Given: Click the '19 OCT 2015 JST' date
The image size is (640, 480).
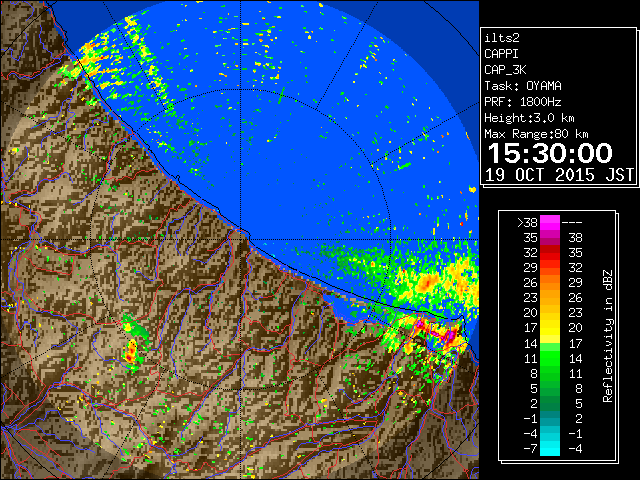Looking at the screenshot, I should coord(559,175).
